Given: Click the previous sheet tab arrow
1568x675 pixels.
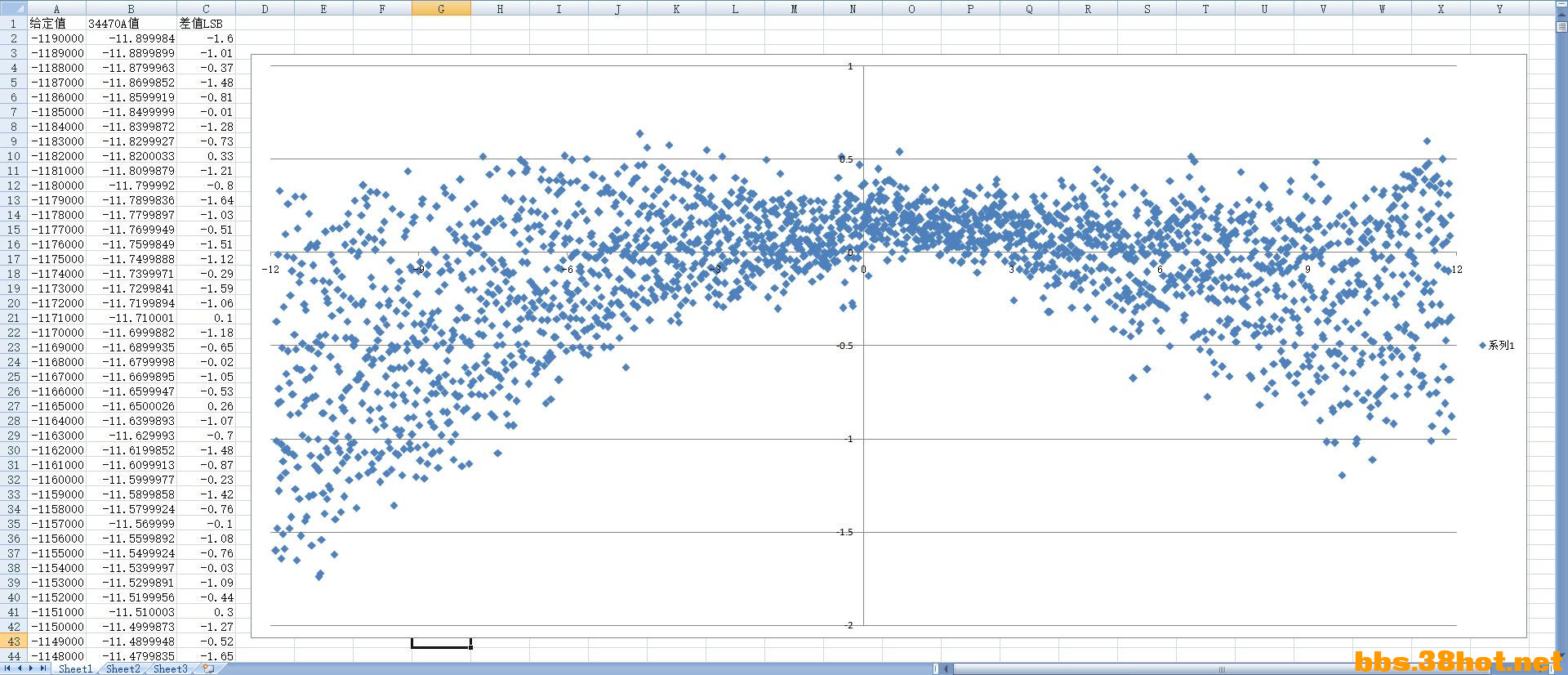Looking at the screenshot, I should tap(20, 668).
